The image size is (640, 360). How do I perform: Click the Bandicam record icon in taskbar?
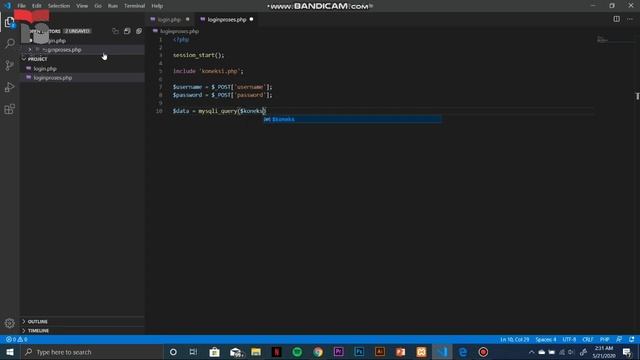click(483, 352)
